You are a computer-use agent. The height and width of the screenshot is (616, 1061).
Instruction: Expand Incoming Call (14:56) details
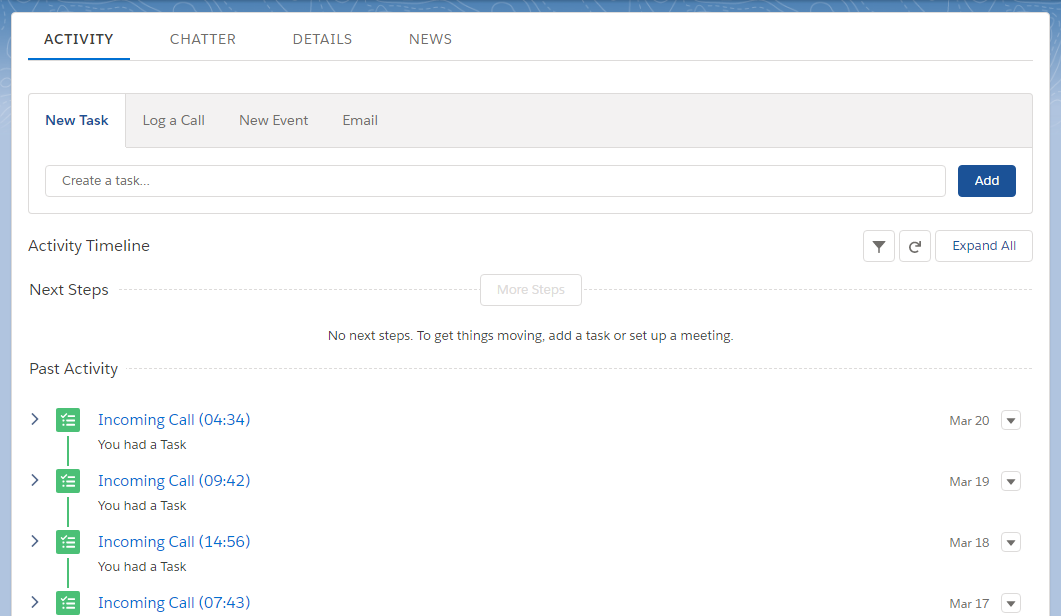click(35, 541)
